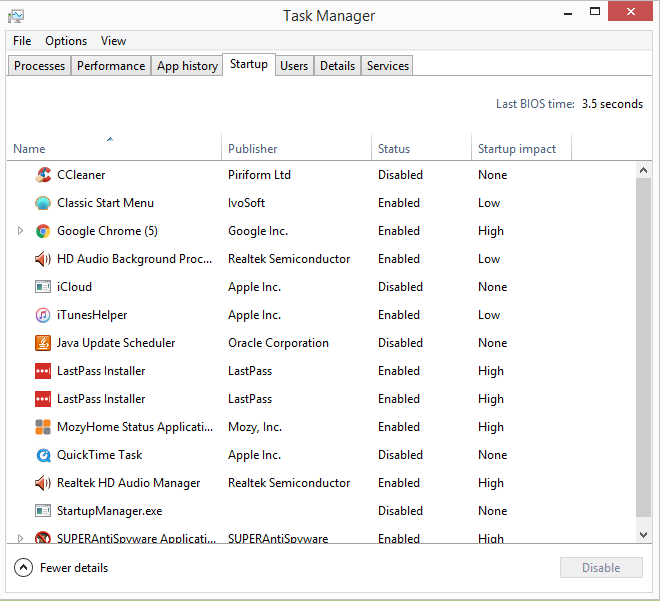Click the scrollbar down arrow
The height and width of the screenshot is (601, 660).
(643, 535)
